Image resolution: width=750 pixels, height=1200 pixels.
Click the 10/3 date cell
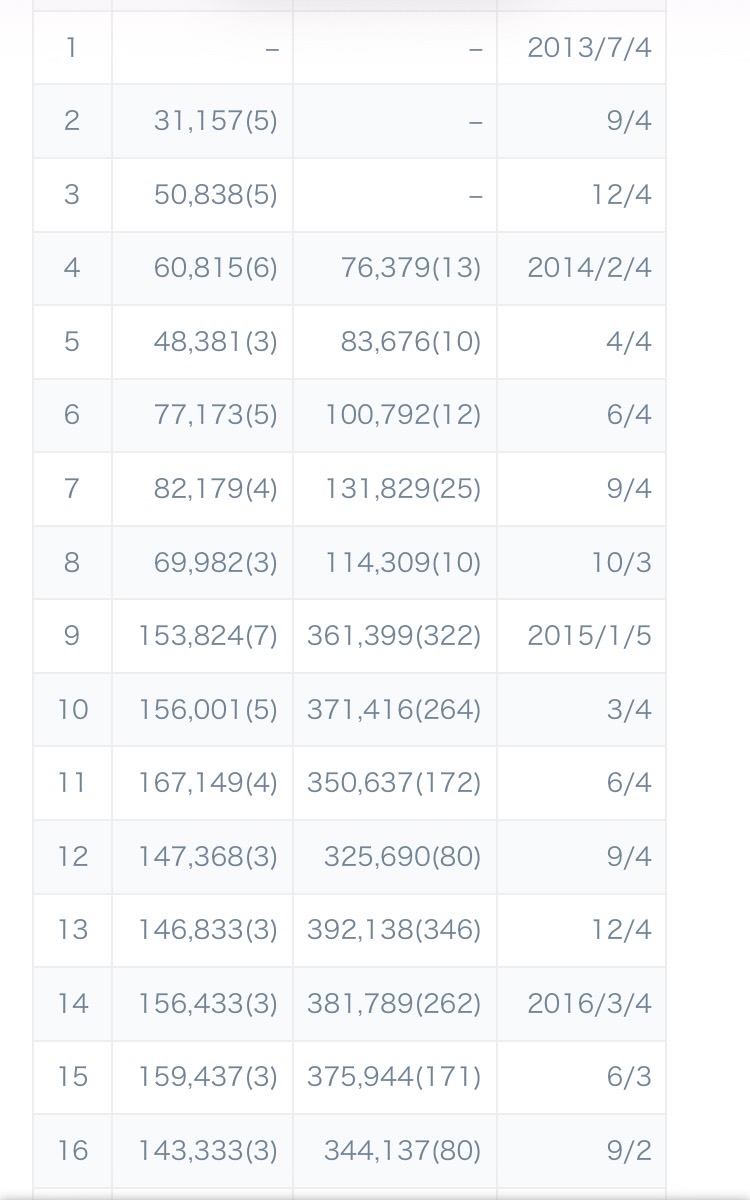(x=621, y=562)
